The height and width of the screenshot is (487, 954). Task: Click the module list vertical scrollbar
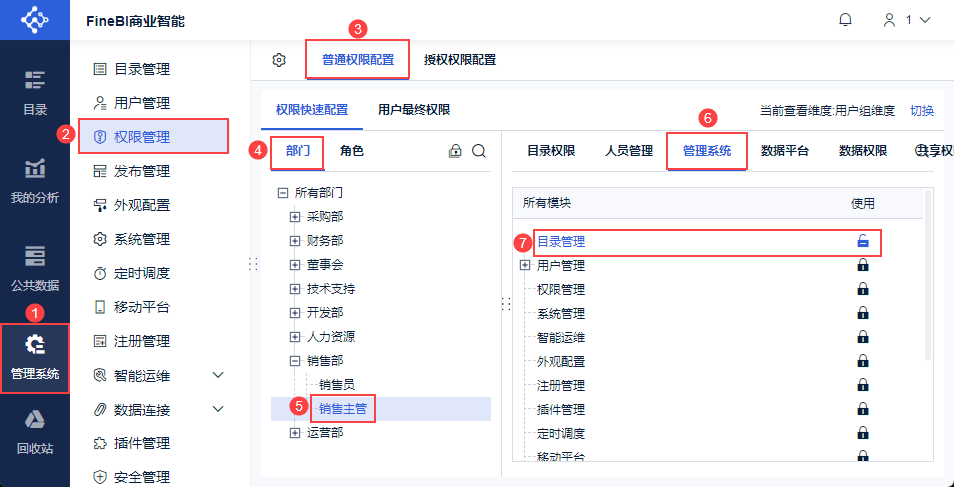927,280
